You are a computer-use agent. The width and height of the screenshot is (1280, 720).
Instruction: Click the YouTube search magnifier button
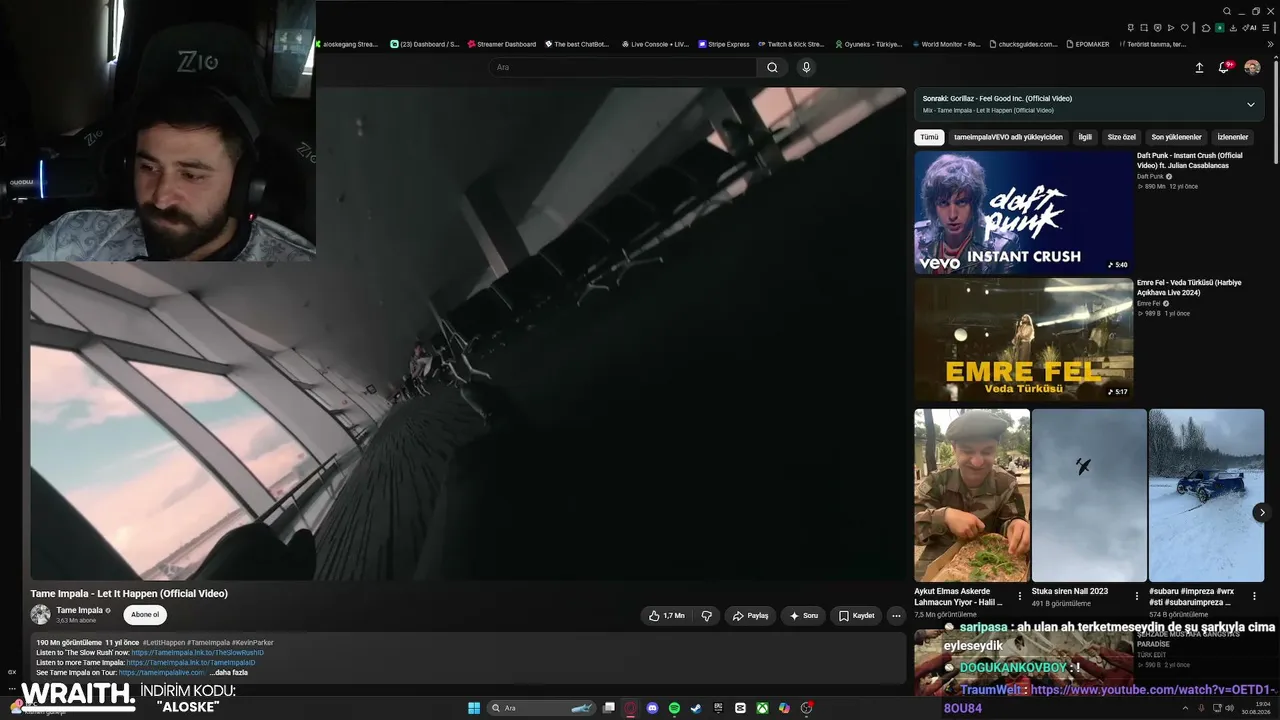point(772,67)
